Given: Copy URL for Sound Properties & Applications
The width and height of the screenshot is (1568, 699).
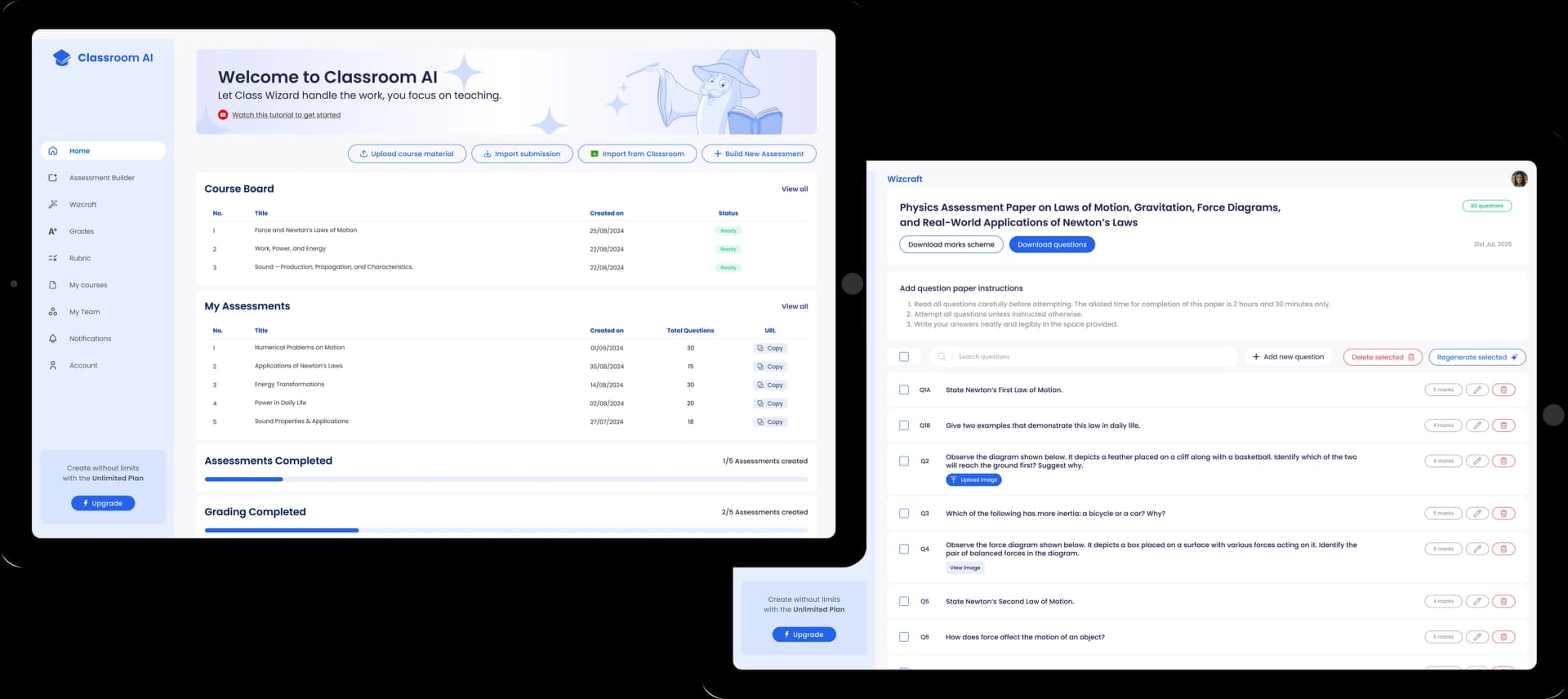Looking at the screenshot, I should (770, 422).
